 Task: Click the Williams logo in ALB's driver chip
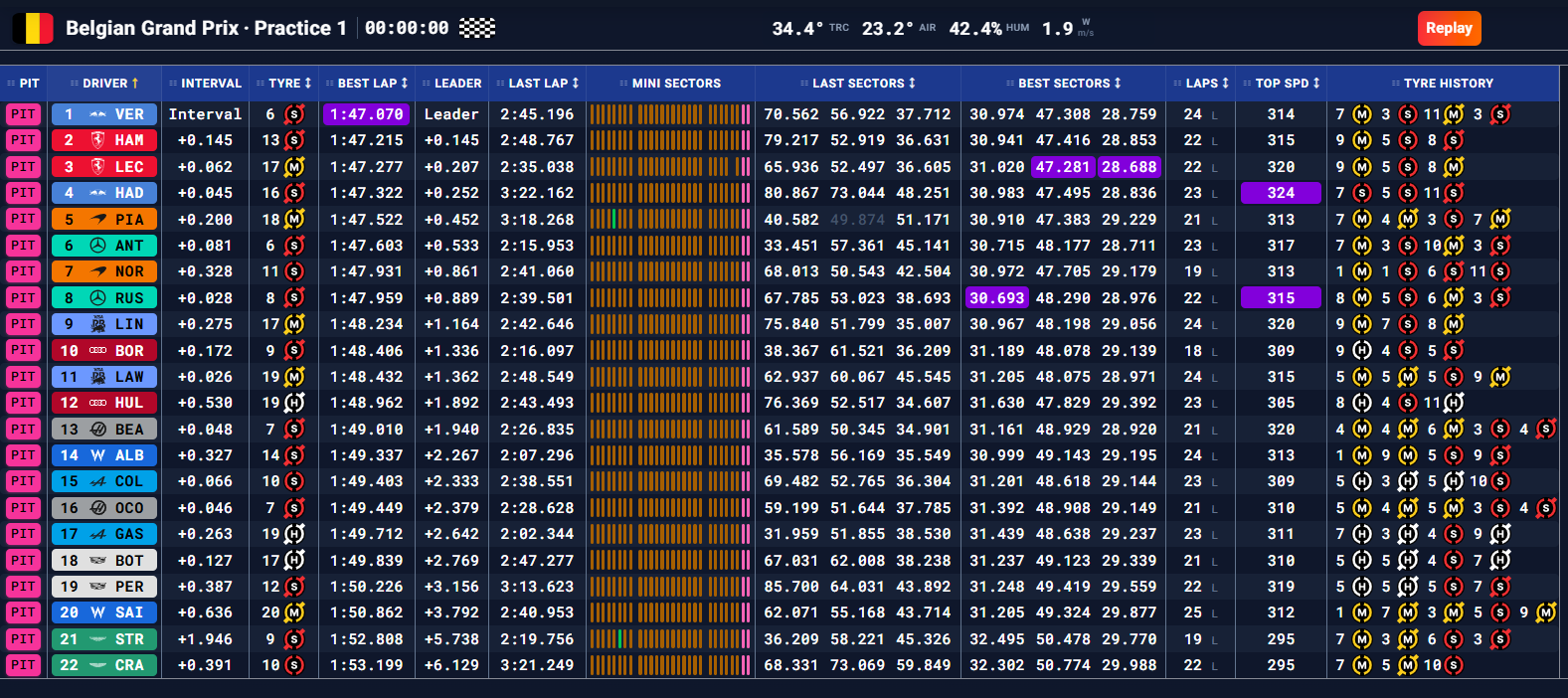point(97,455)
